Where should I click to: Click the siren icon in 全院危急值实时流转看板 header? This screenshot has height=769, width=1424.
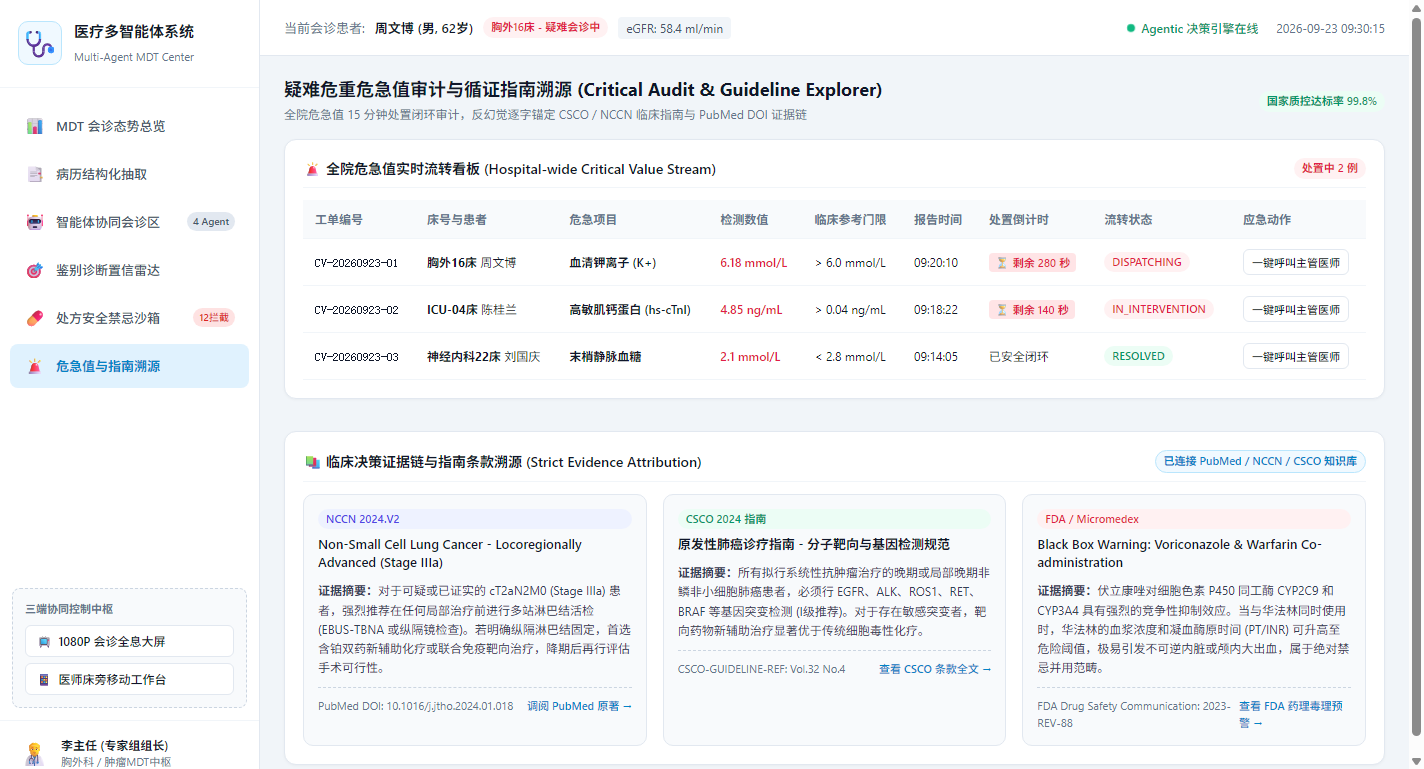point(312,169)
